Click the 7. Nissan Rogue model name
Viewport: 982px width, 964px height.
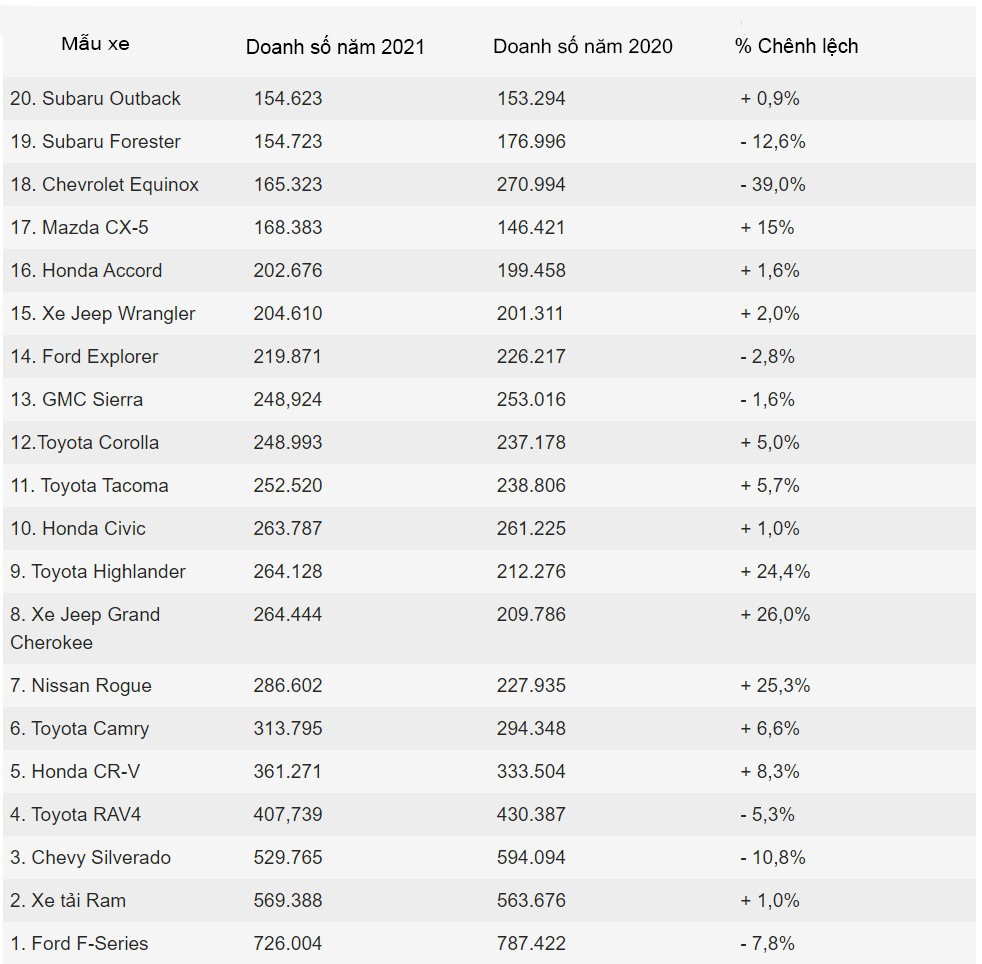pos(81,686)
